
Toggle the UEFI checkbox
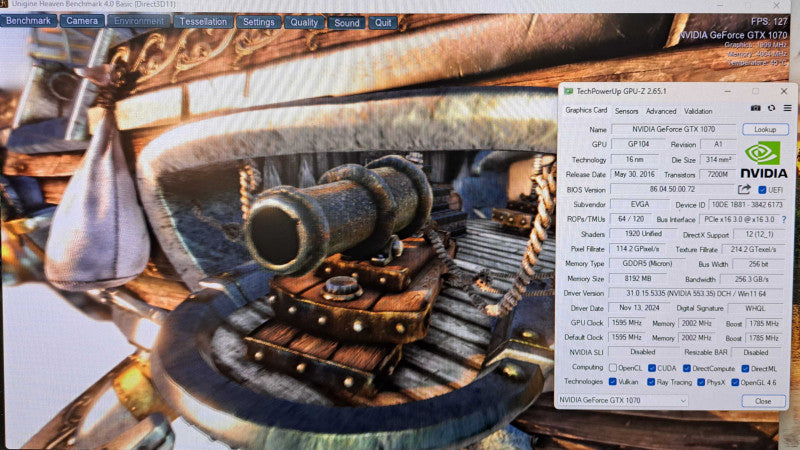(x=762, y=190)
